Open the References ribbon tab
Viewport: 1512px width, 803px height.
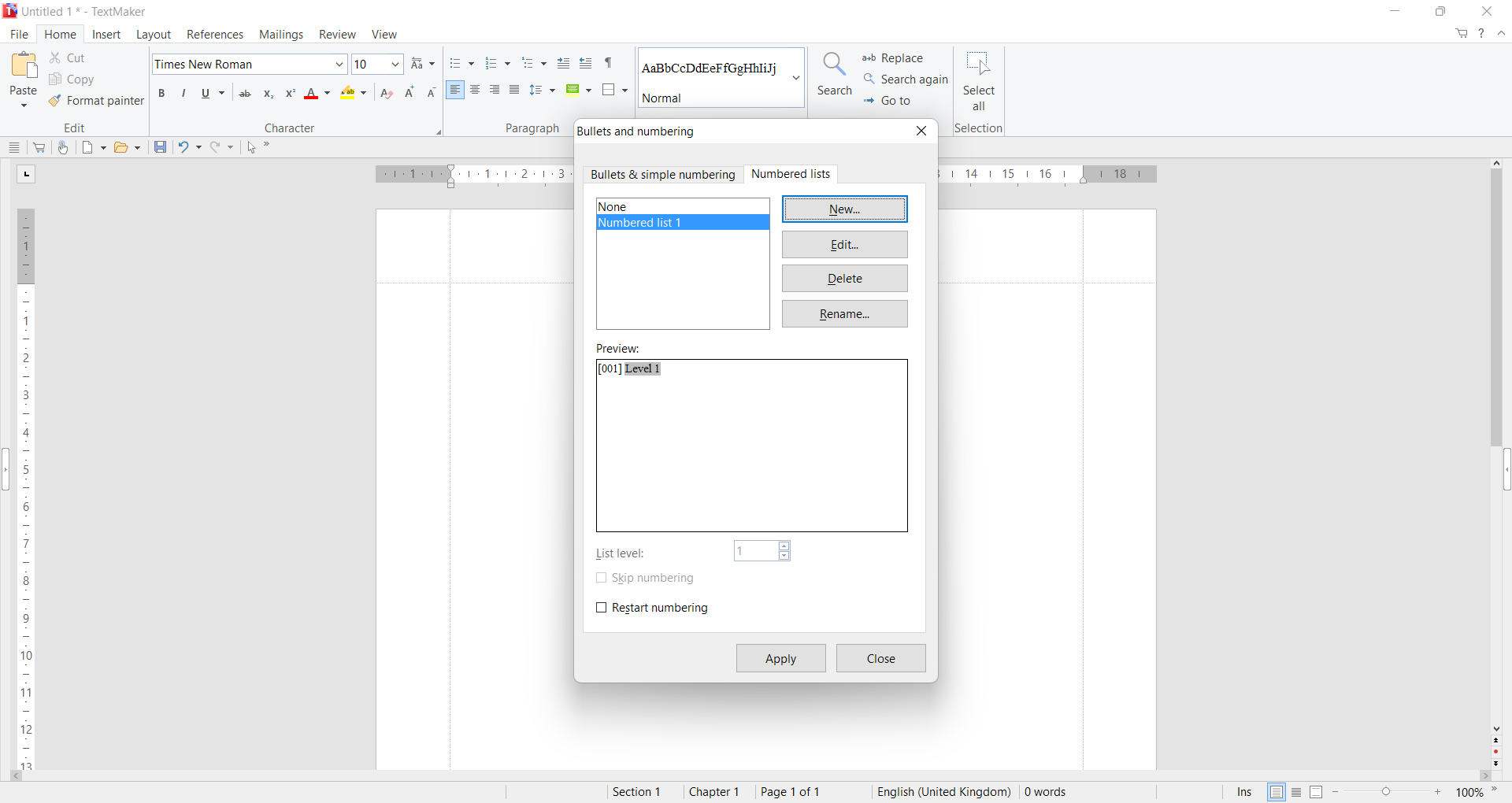pos(215,35)
